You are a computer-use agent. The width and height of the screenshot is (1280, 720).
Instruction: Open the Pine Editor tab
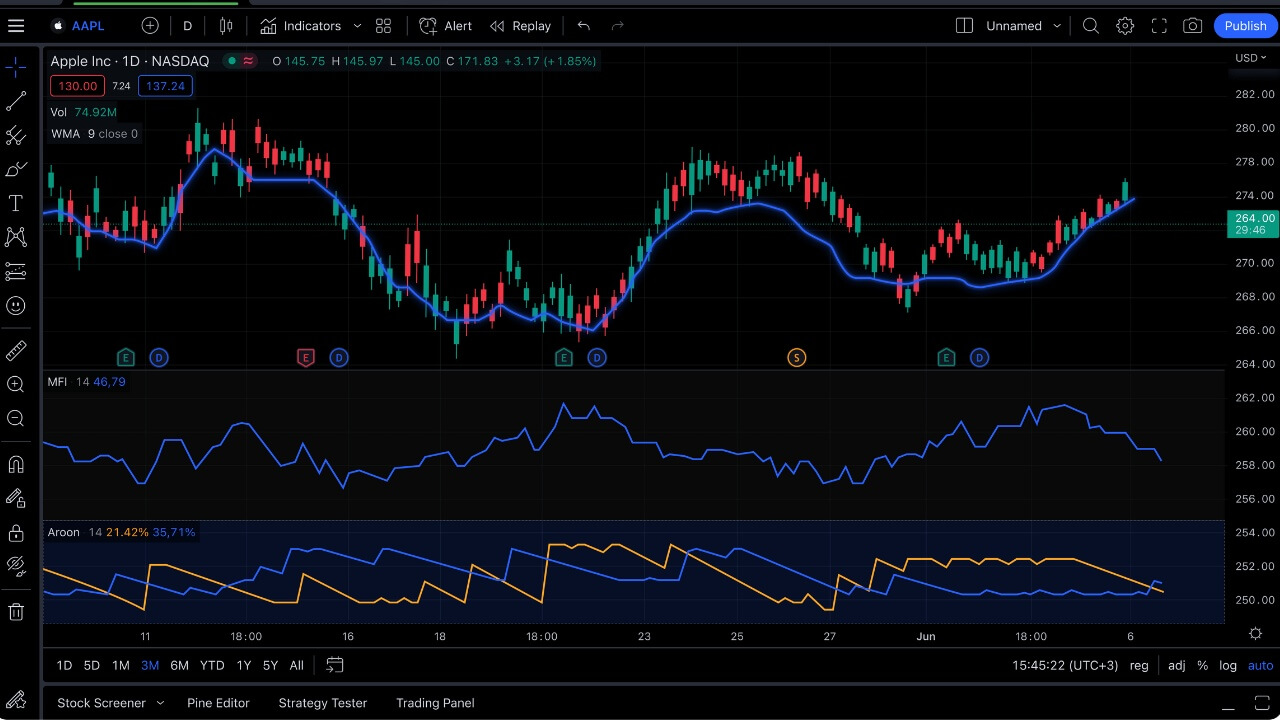coord(218,703)
